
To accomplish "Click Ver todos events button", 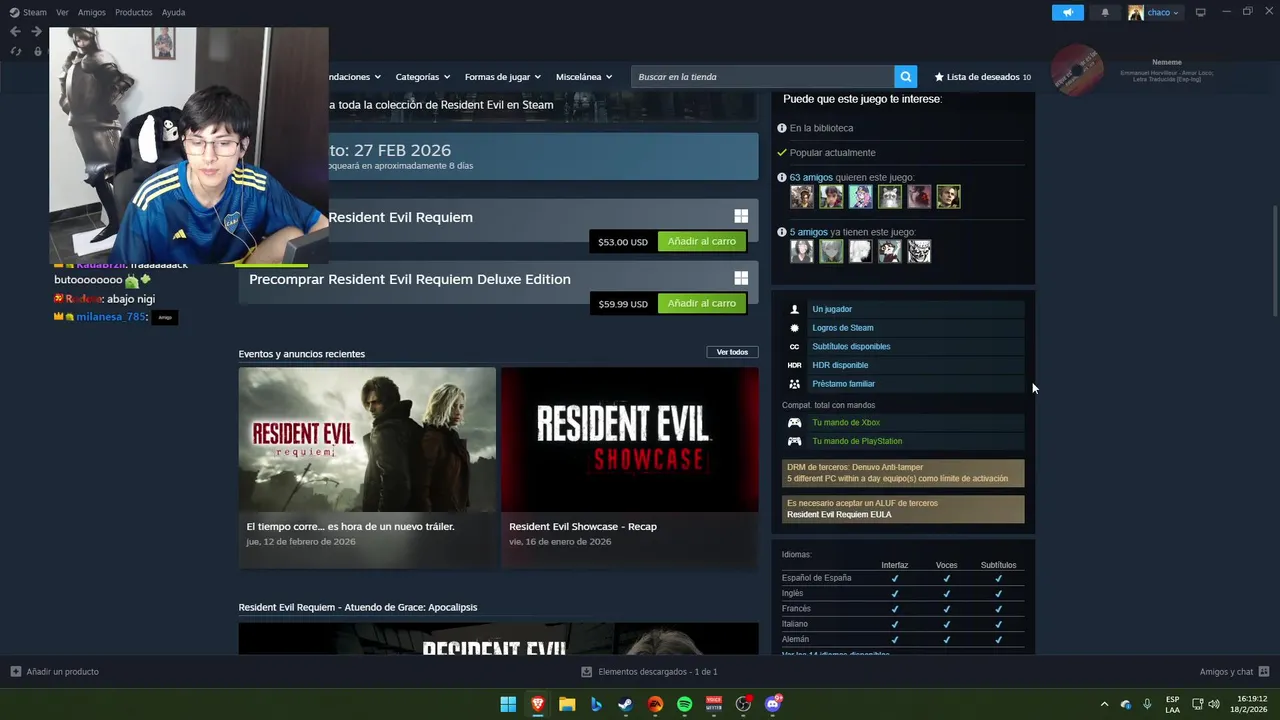I will 732,352.
